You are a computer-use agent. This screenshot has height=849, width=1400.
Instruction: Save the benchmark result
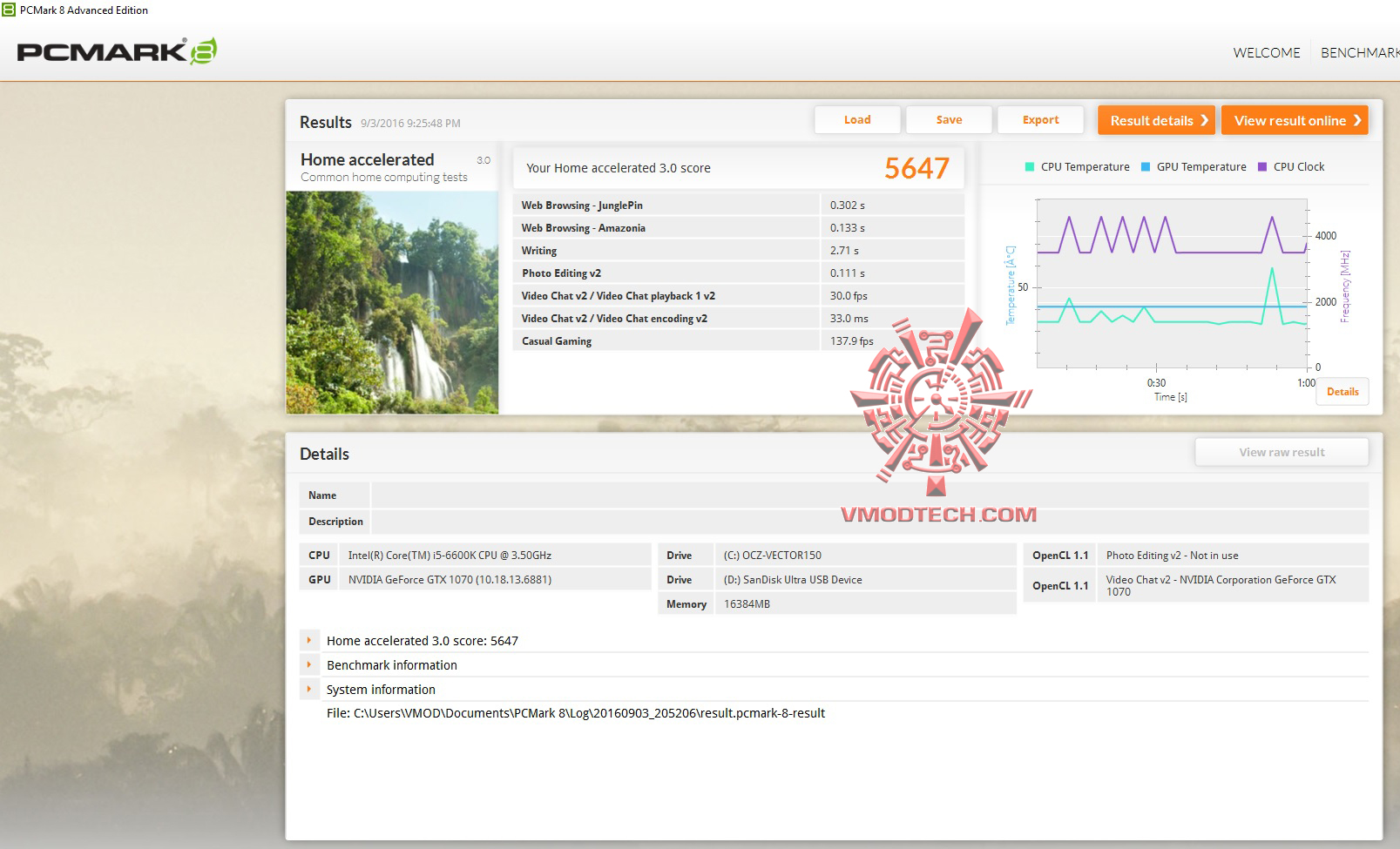[949, 119]
